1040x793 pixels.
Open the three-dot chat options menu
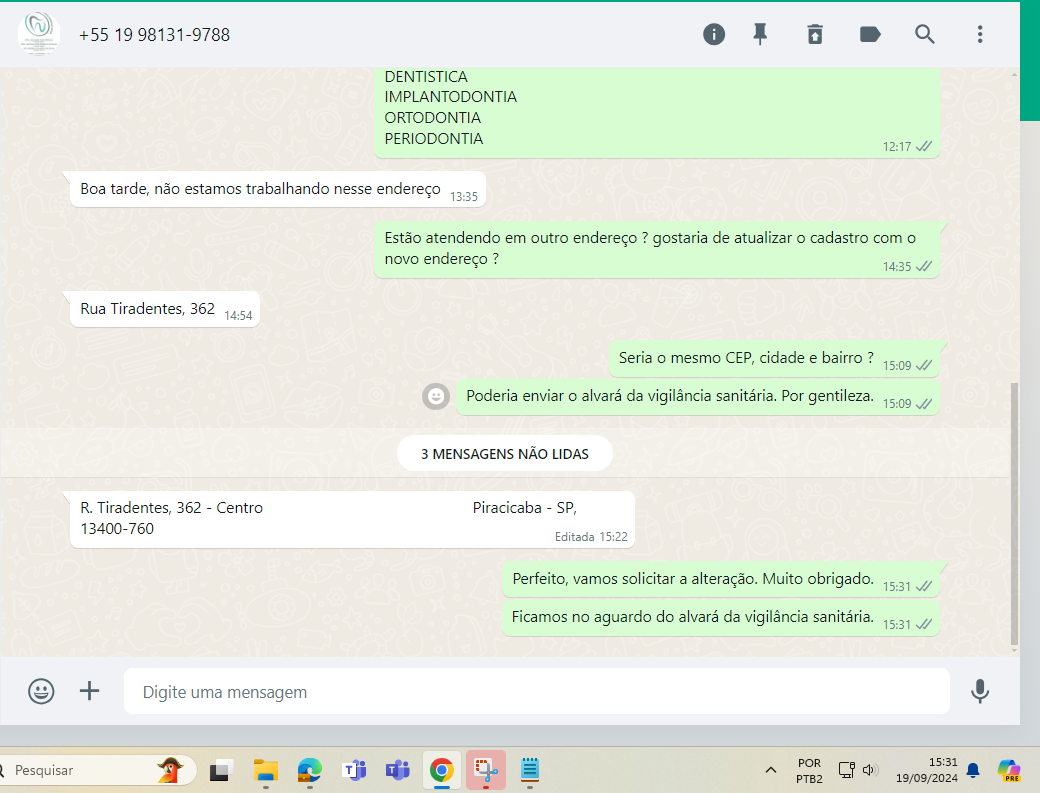pos(980,34)
